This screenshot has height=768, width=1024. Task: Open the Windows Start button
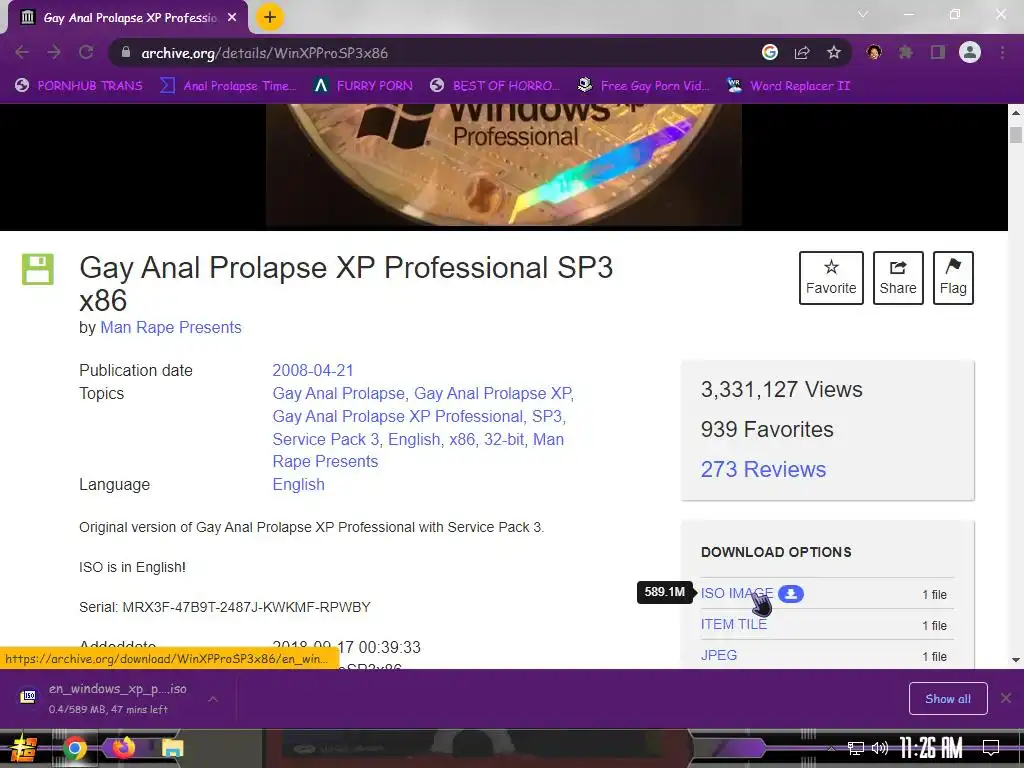click(x=23, y=748)
